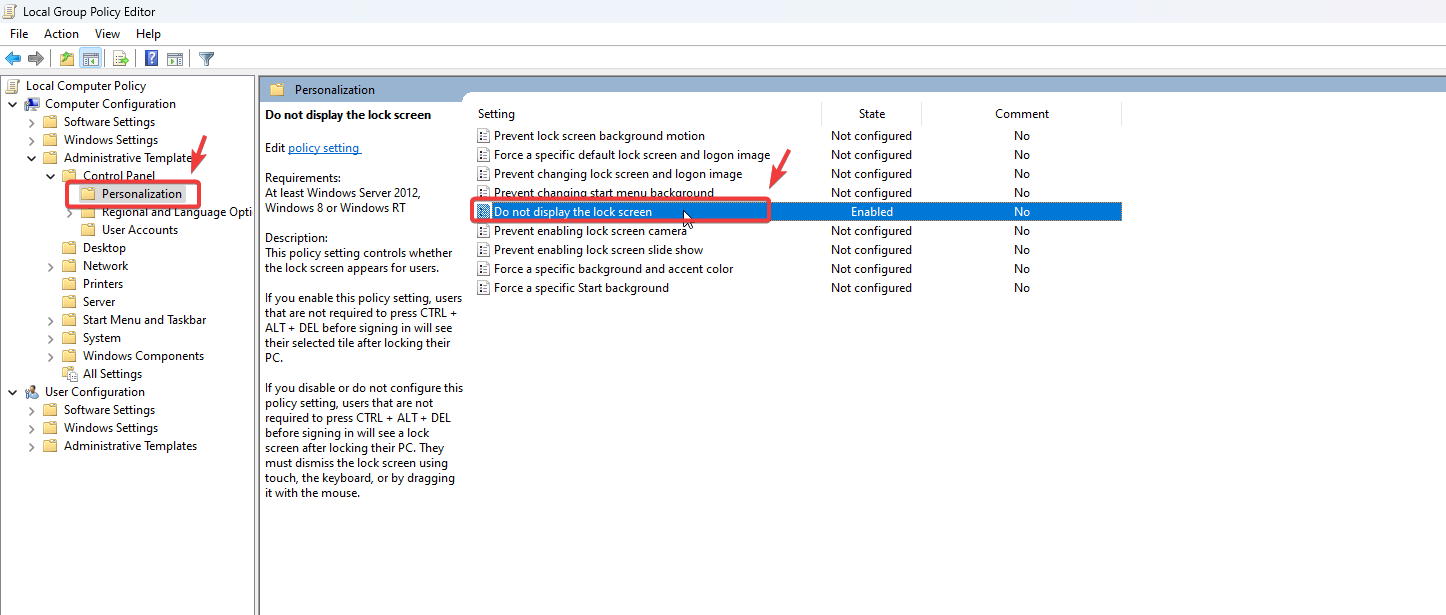1446x615 pixels.
Task: Open the Action menu
Action: coord(61,34)
